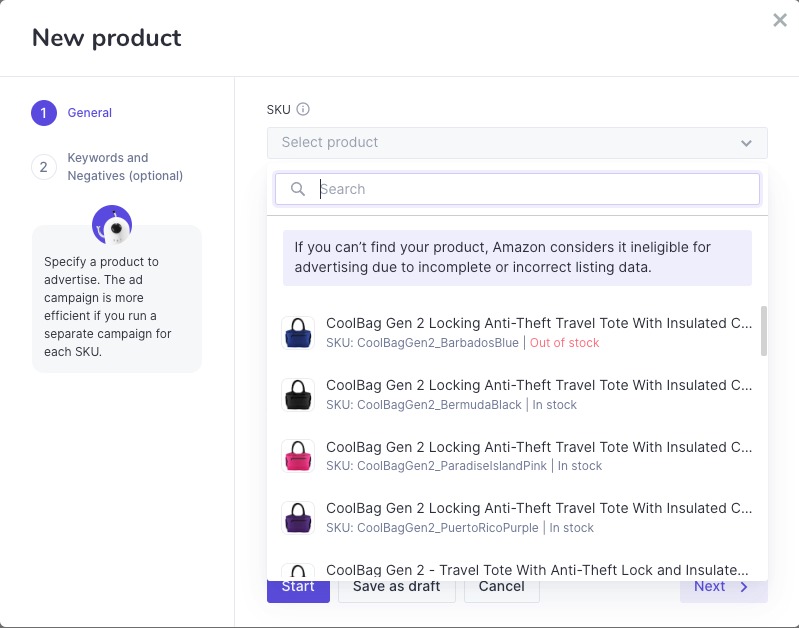Close the New product dialog
Screen dimensions: 799x628
[x=780, y=20]
